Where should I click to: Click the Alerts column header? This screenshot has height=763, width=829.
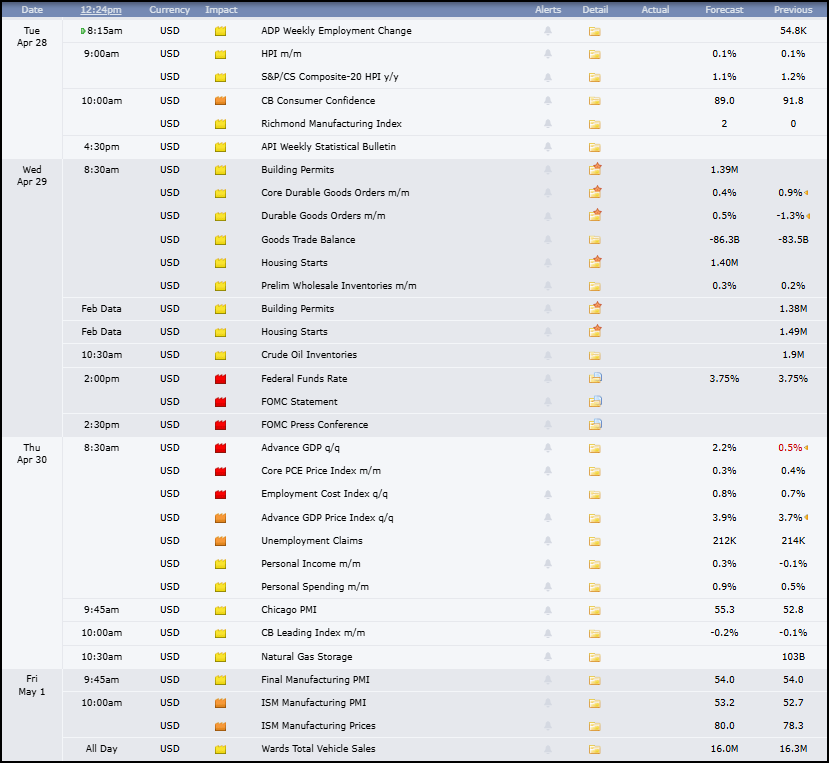tap(548, 10)
